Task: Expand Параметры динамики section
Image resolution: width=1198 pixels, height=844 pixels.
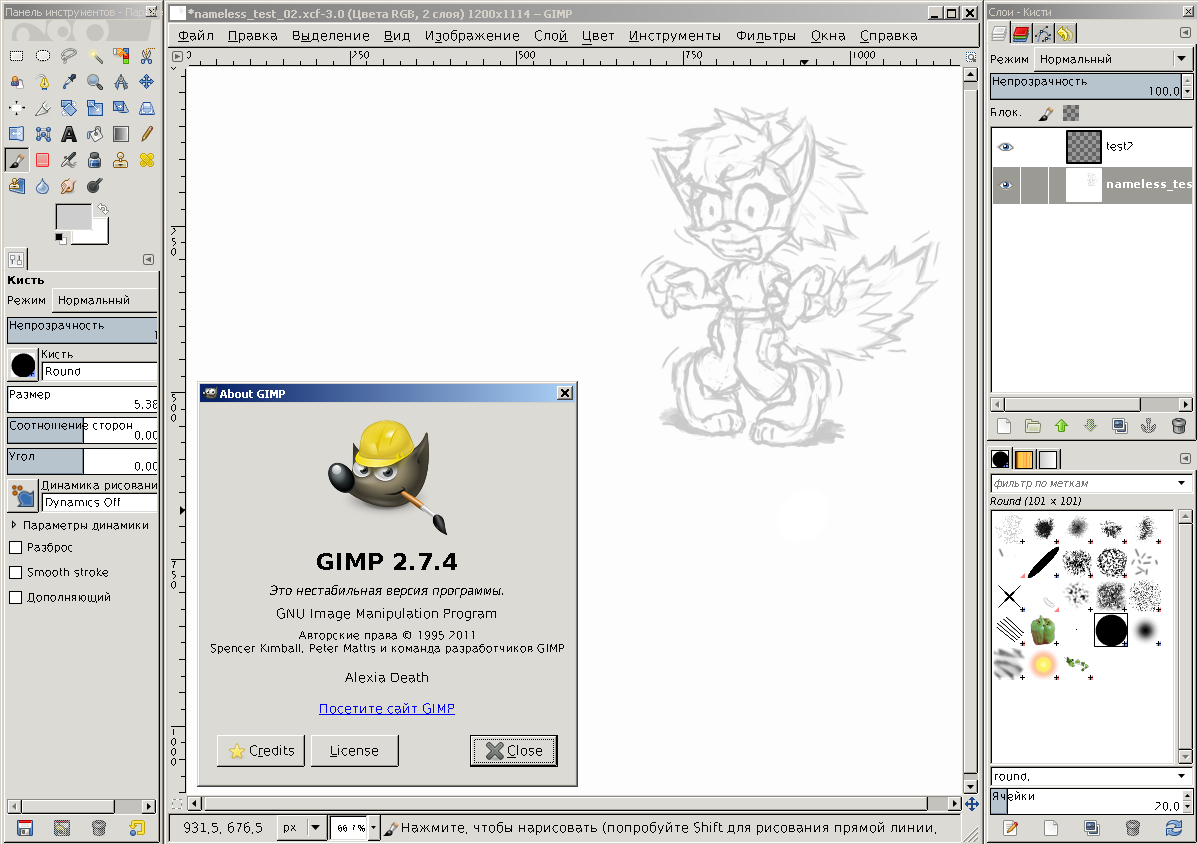Action: (14, 525)
